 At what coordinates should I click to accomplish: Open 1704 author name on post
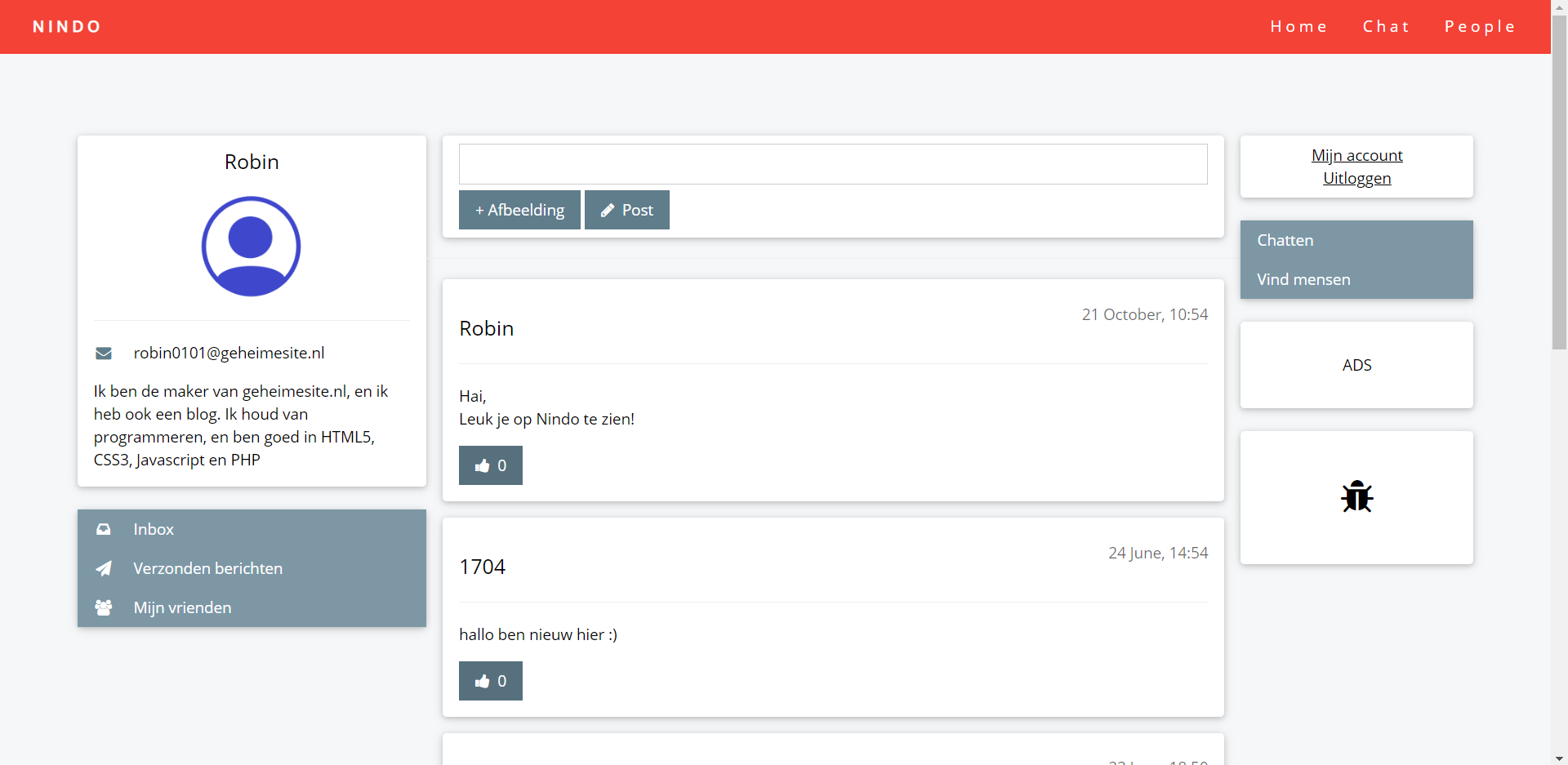483,567
